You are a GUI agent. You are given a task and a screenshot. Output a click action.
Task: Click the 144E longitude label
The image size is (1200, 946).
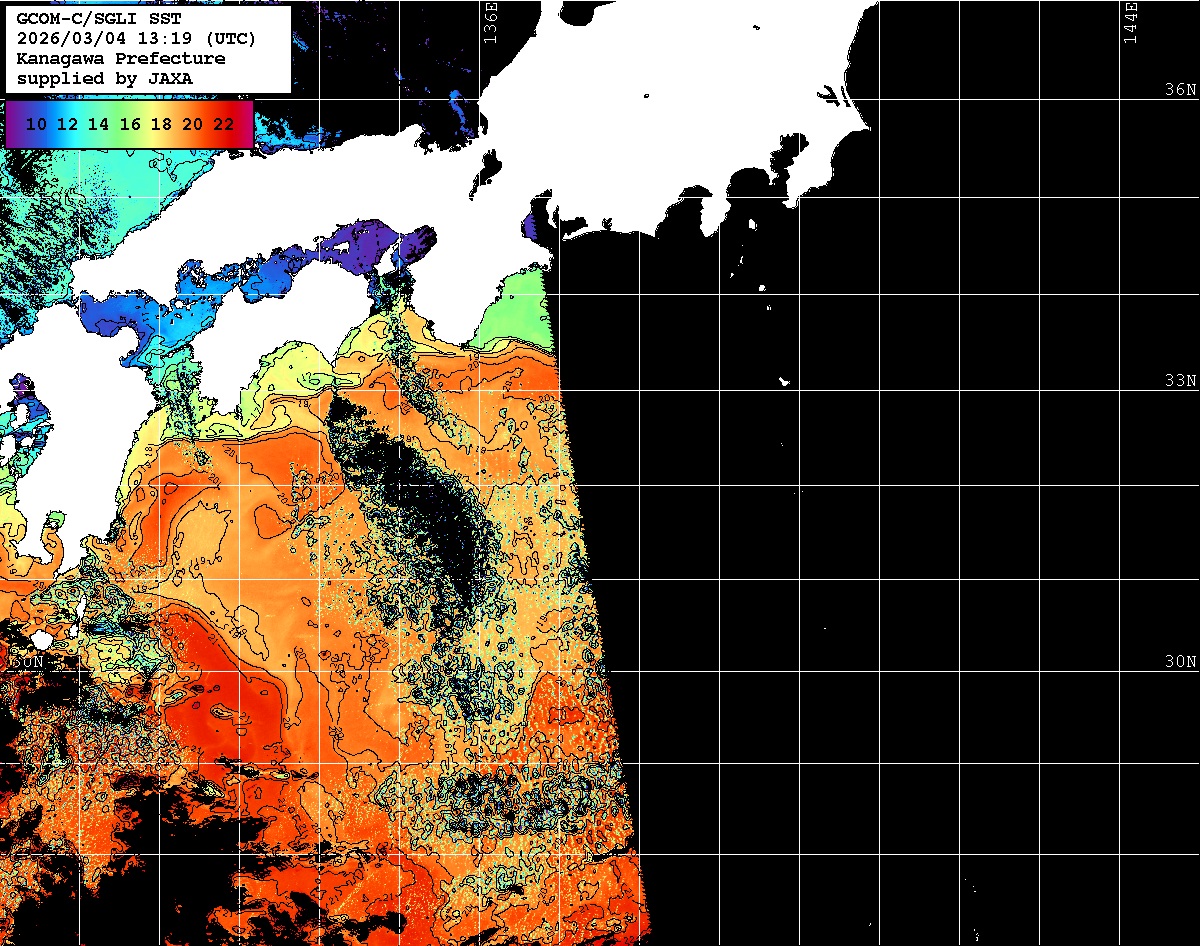point(1130,22)
